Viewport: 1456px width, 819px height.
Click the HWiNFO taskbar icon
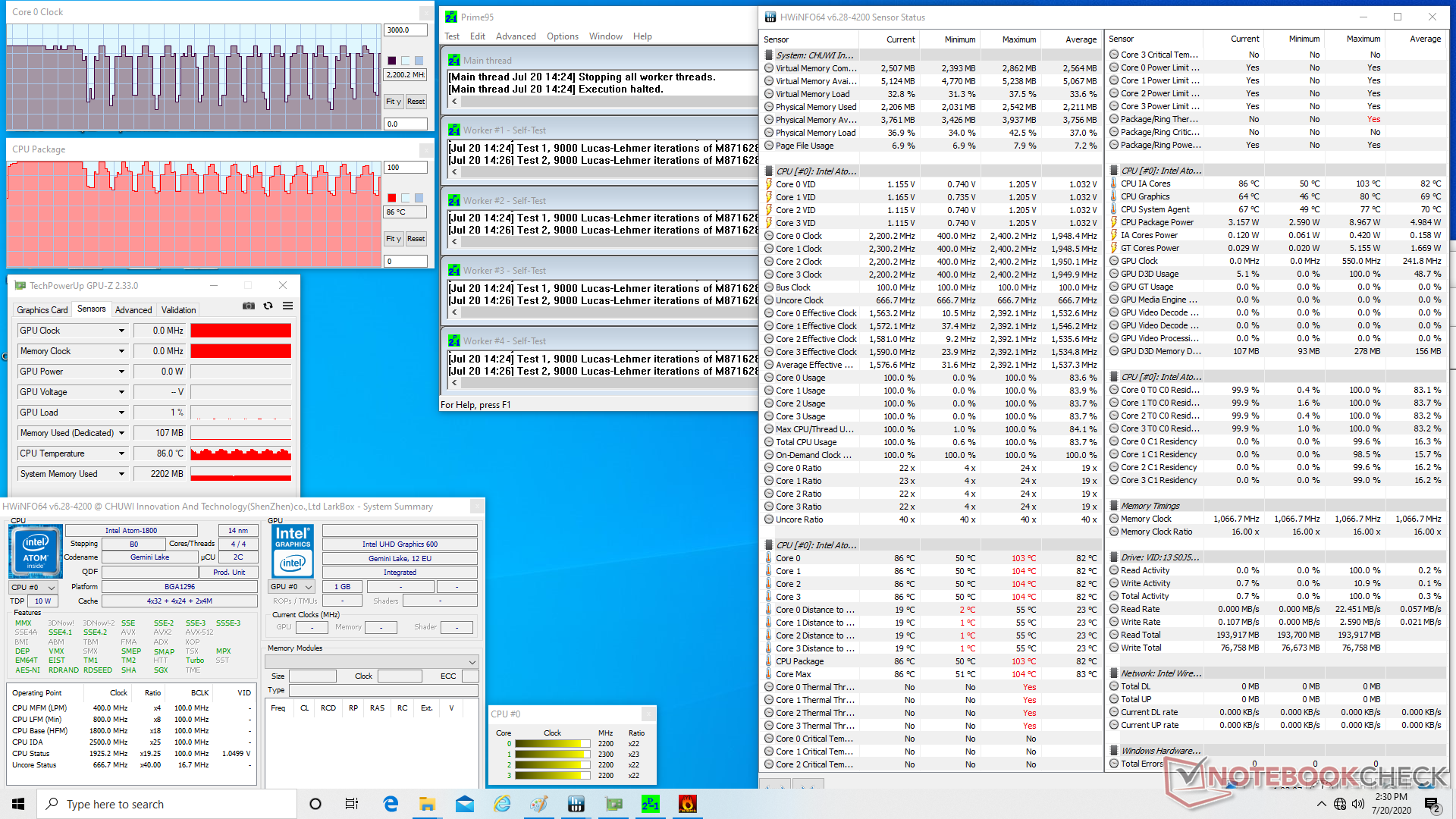(576, 804)
